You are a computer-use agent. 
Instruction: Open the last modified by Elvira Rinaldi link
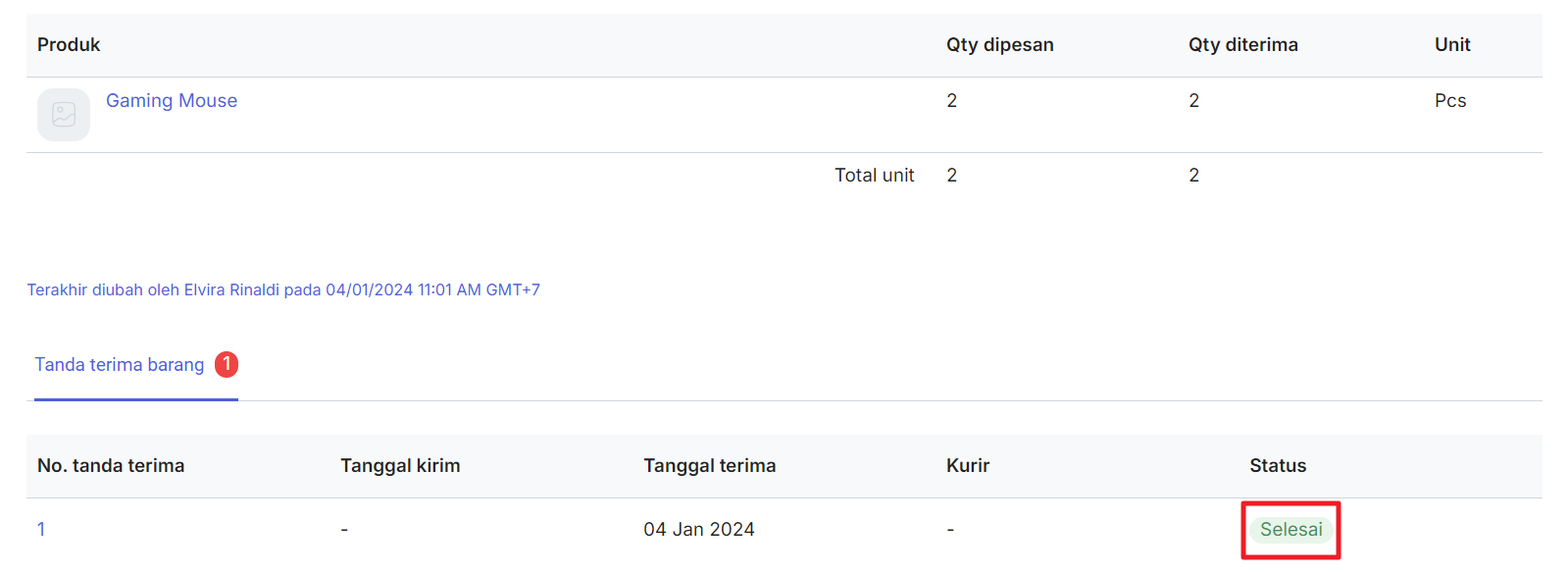283,290
